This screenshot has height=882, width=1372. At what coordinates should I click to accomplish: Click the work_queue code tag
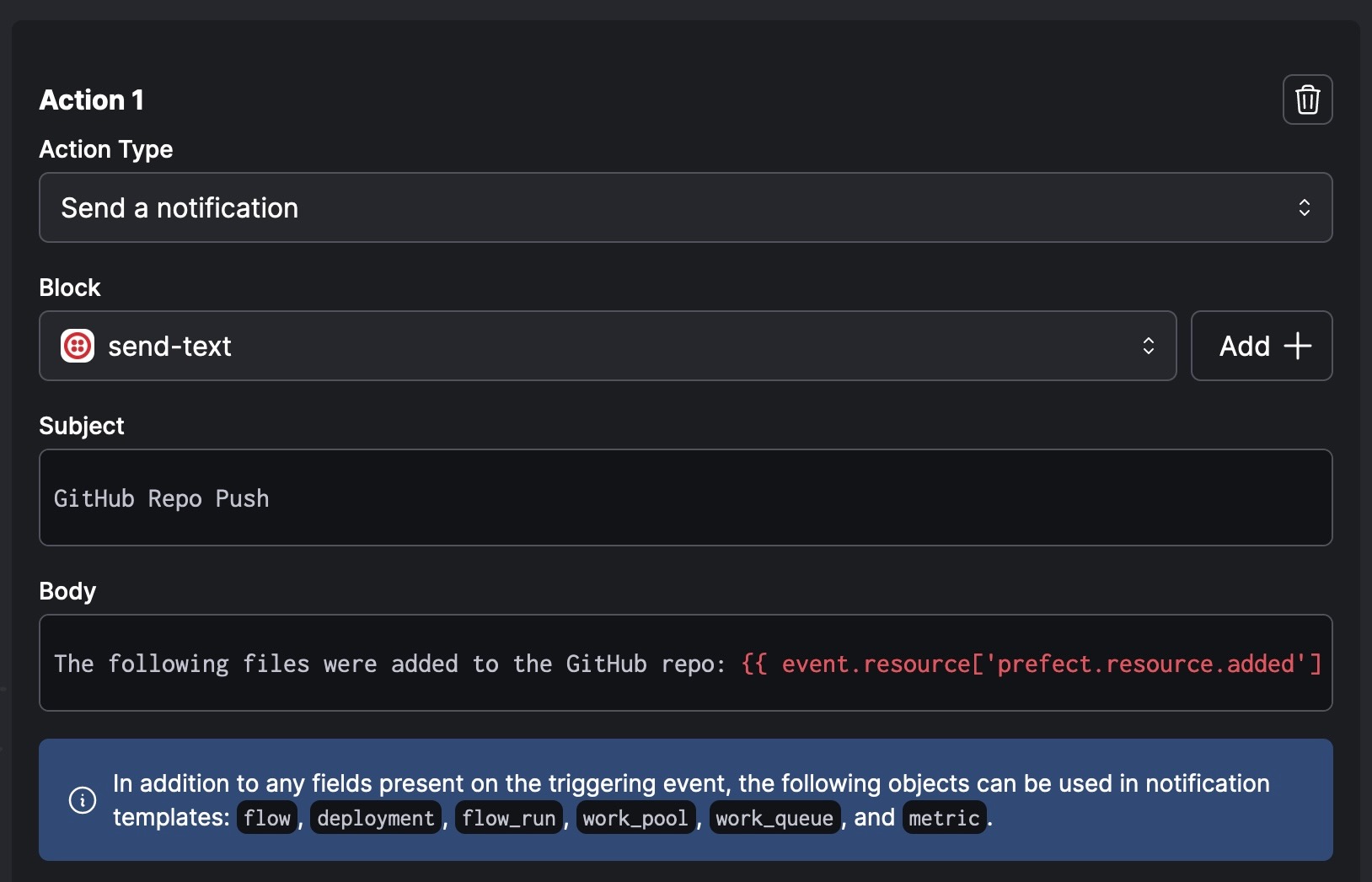pos(774,818)
